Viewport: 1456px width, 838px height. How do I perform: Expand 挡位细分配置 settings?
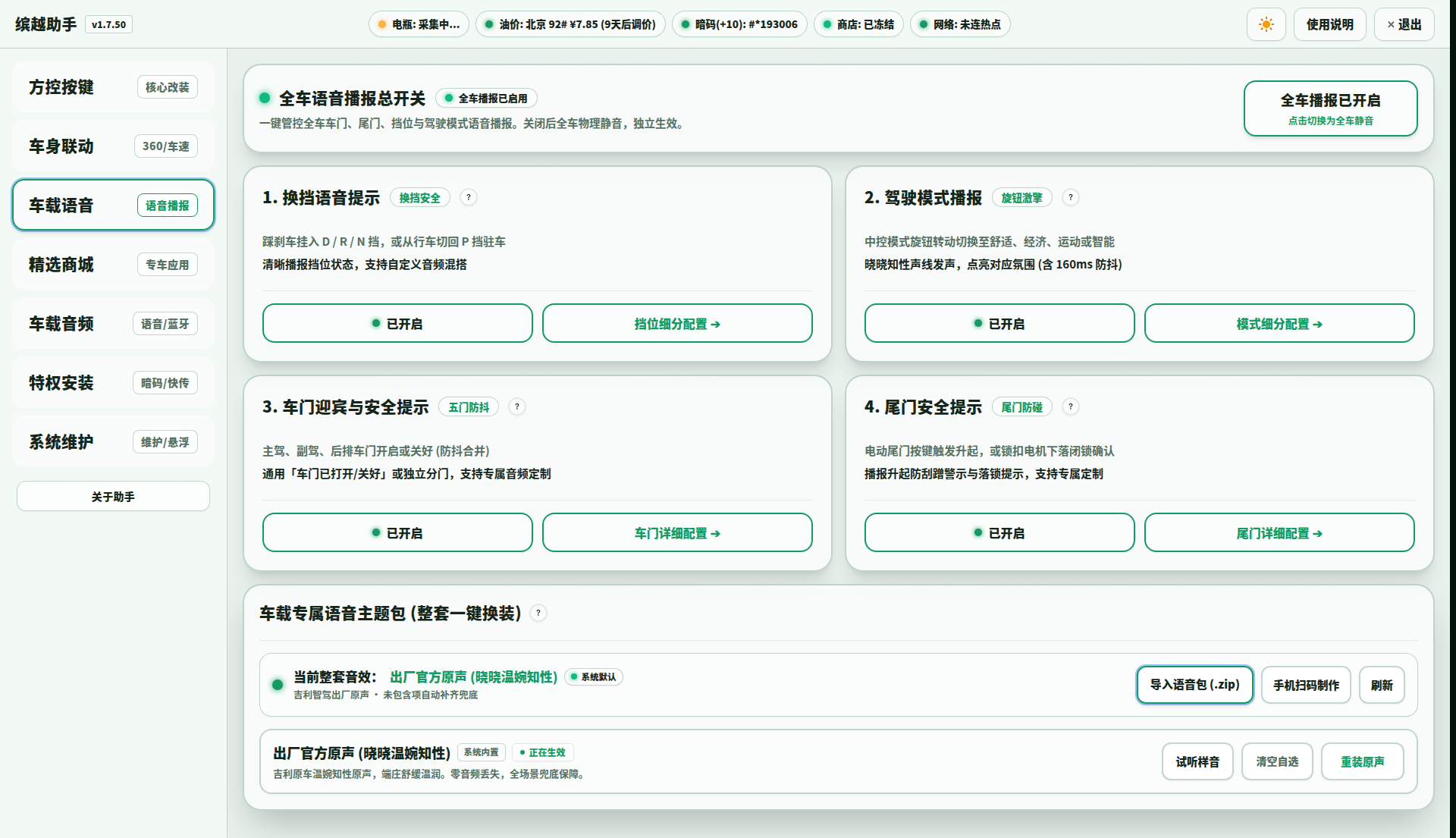point(677,324)
